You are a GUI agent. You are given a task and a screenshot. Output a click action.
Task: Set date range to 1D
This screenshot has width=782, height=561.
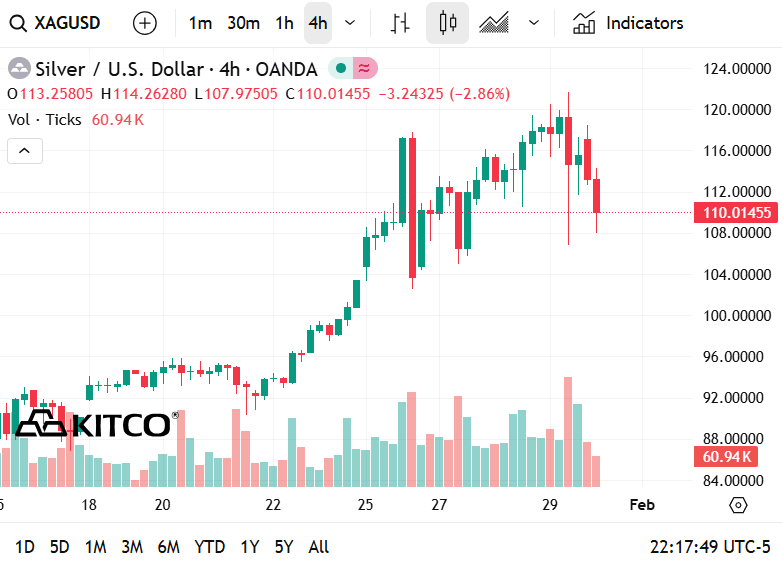pyautogui.click(x=25, y=547)
